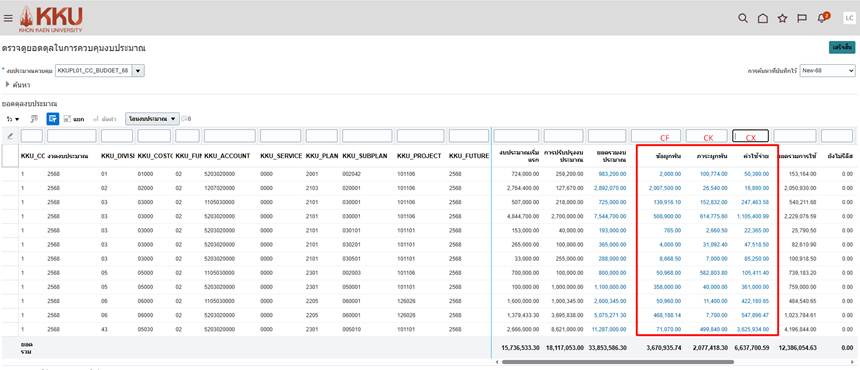Select subplan cell 002003

coord(351,273)
